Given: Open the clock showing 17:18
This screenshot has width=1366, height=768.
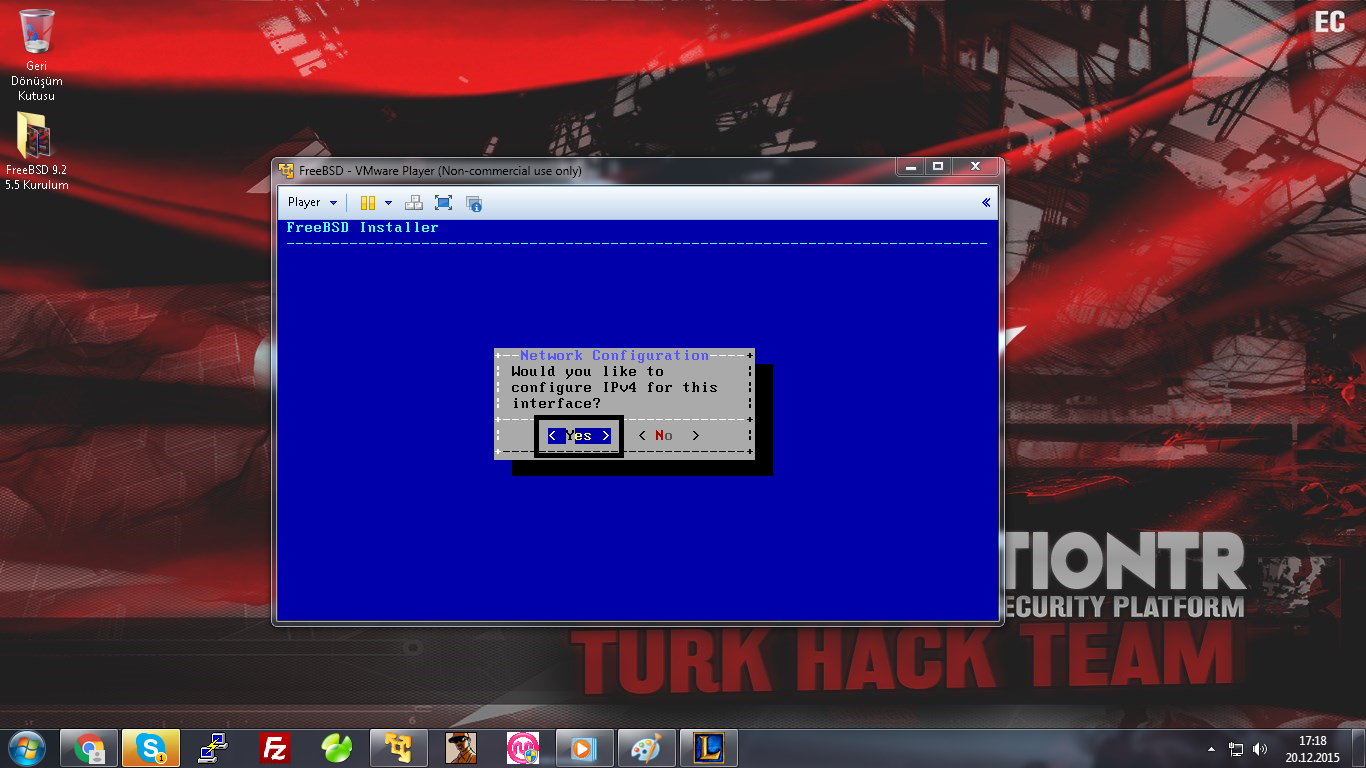Looking at the screenshot, I should tap(1312, 748).
